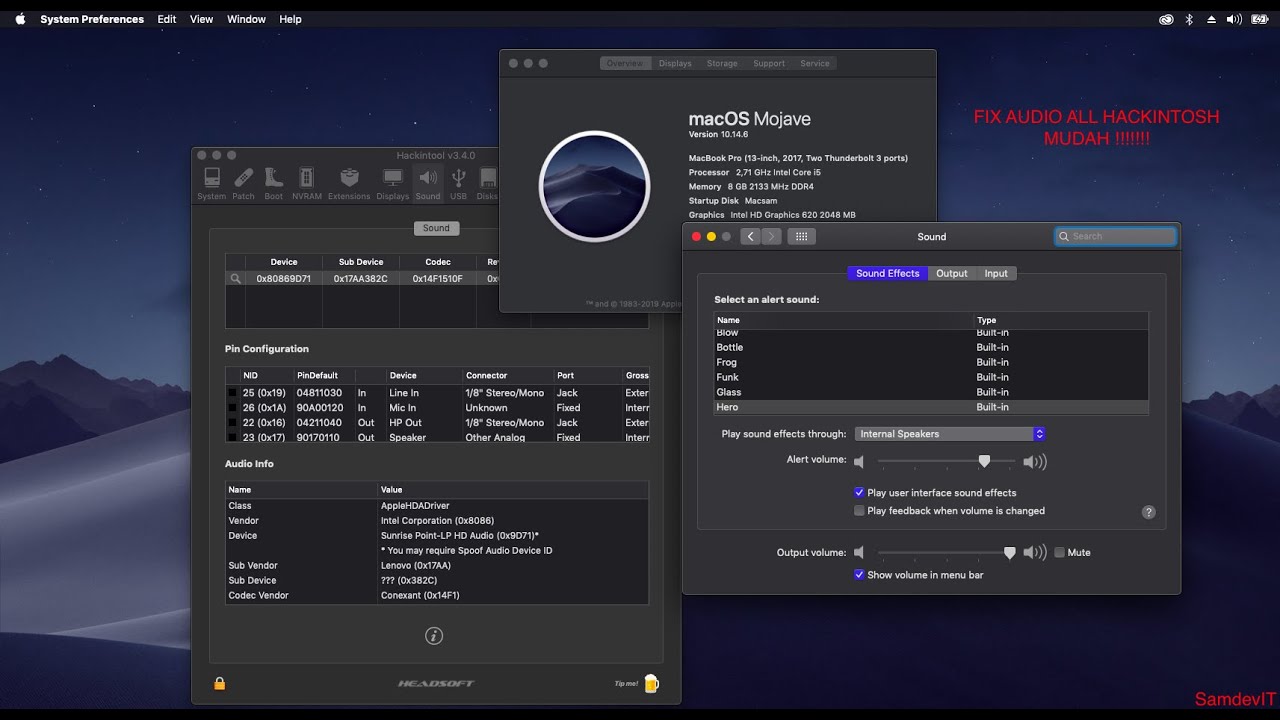The height and width of the screenshot is (720, 1280).
Task: Open the Extensions section in Hackintool
Action: [349, 184]
